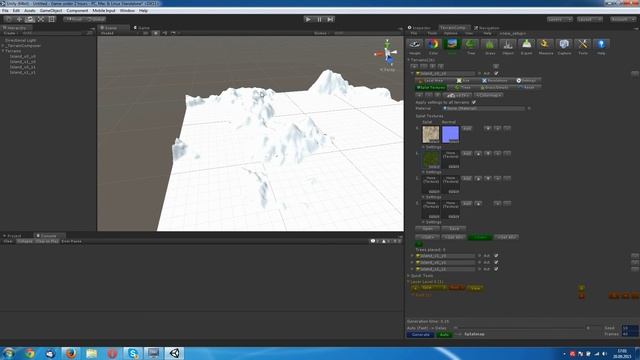640x360 pixels.
Task: Click the blue Generate button
Action: 420,334
